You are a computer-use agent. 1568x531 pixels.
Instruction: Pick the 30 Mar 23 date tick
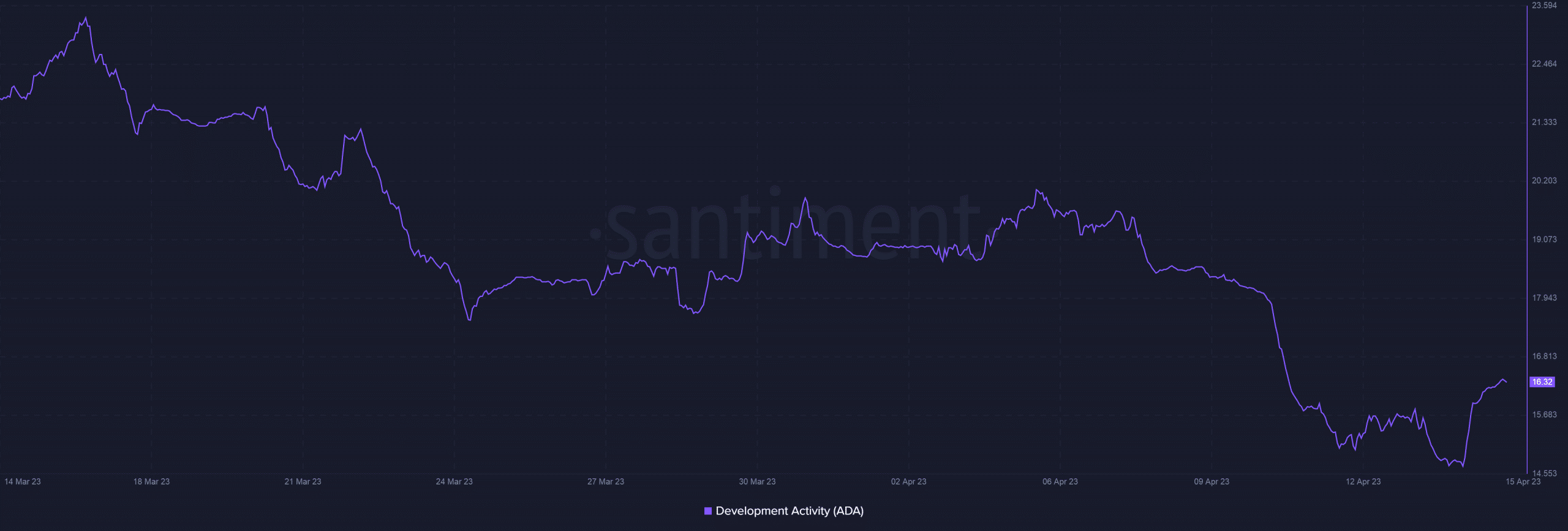[x=757, y=481]
